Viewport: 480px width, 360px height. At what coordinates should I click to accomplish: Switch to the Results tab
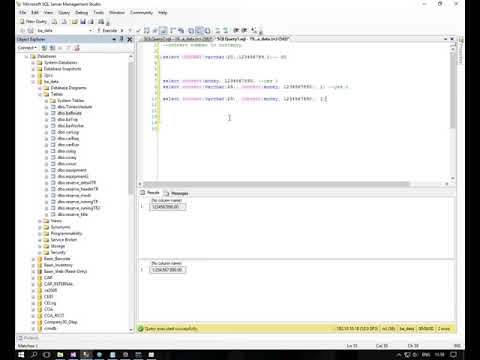coord(150,193)
